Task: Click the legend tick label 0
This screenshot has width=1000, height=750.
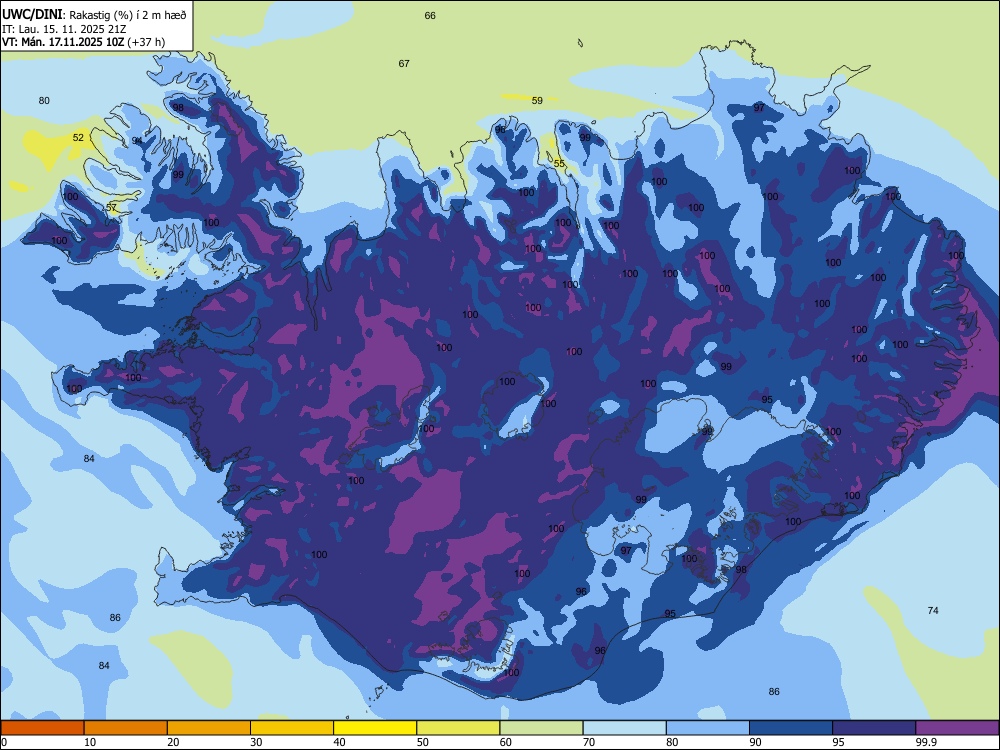Action: pyautogui.click(x=4, y=742)
